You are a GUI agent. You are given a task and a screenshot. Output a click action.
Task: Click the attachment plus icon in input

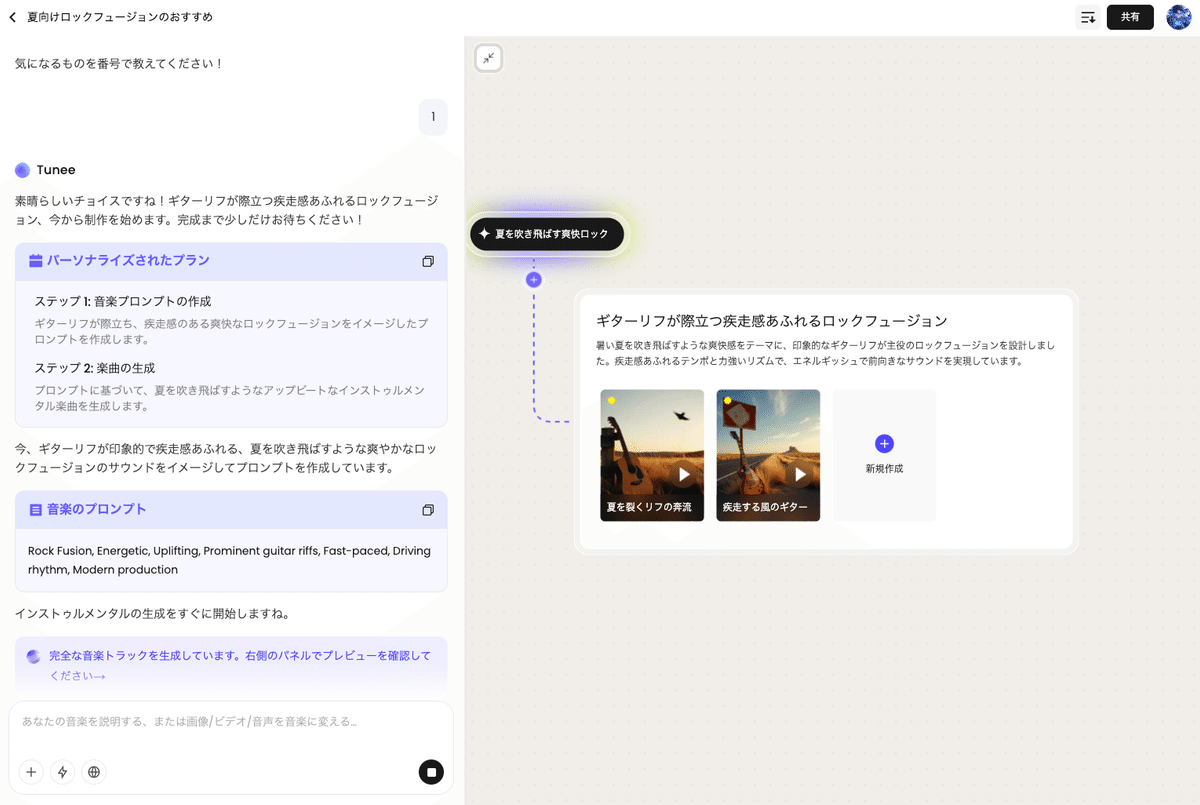point(31,772)
